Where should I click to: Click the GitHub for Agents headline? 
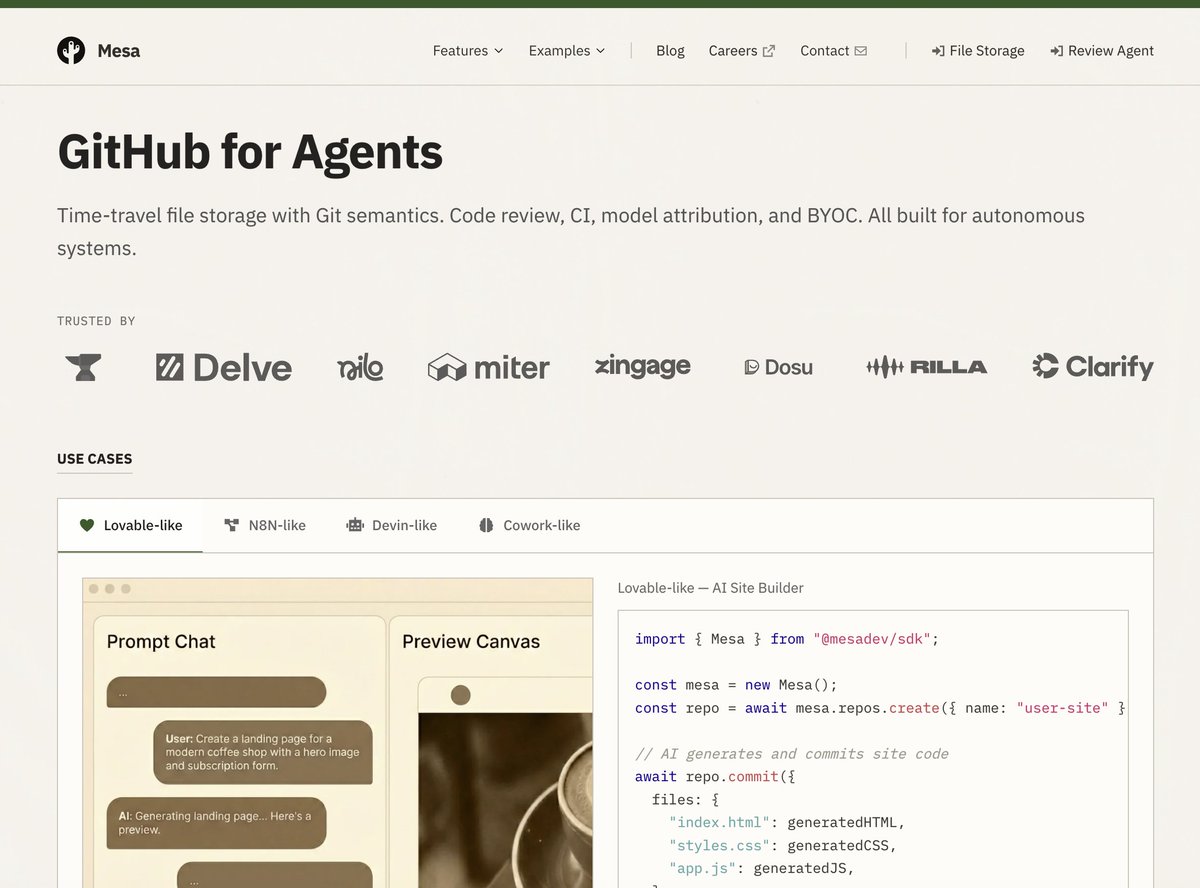pyautogui.click(x=250, y=152)
